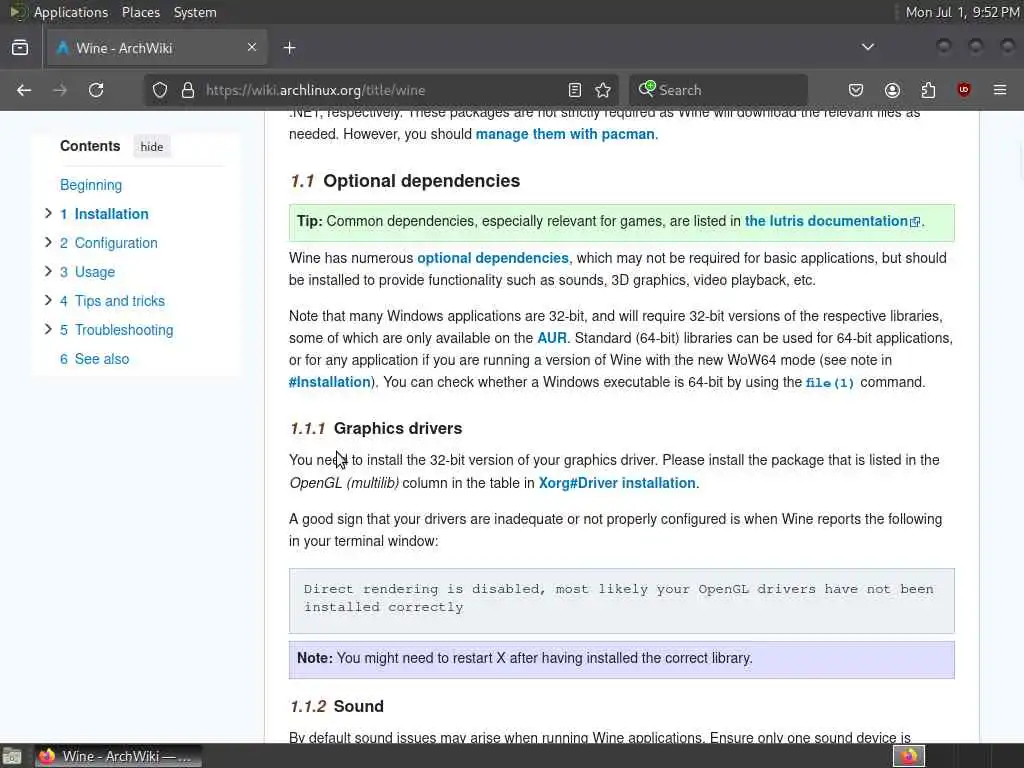Close the Wine - ArchWiki tab

pyautogui.click(x=252, y=47)
